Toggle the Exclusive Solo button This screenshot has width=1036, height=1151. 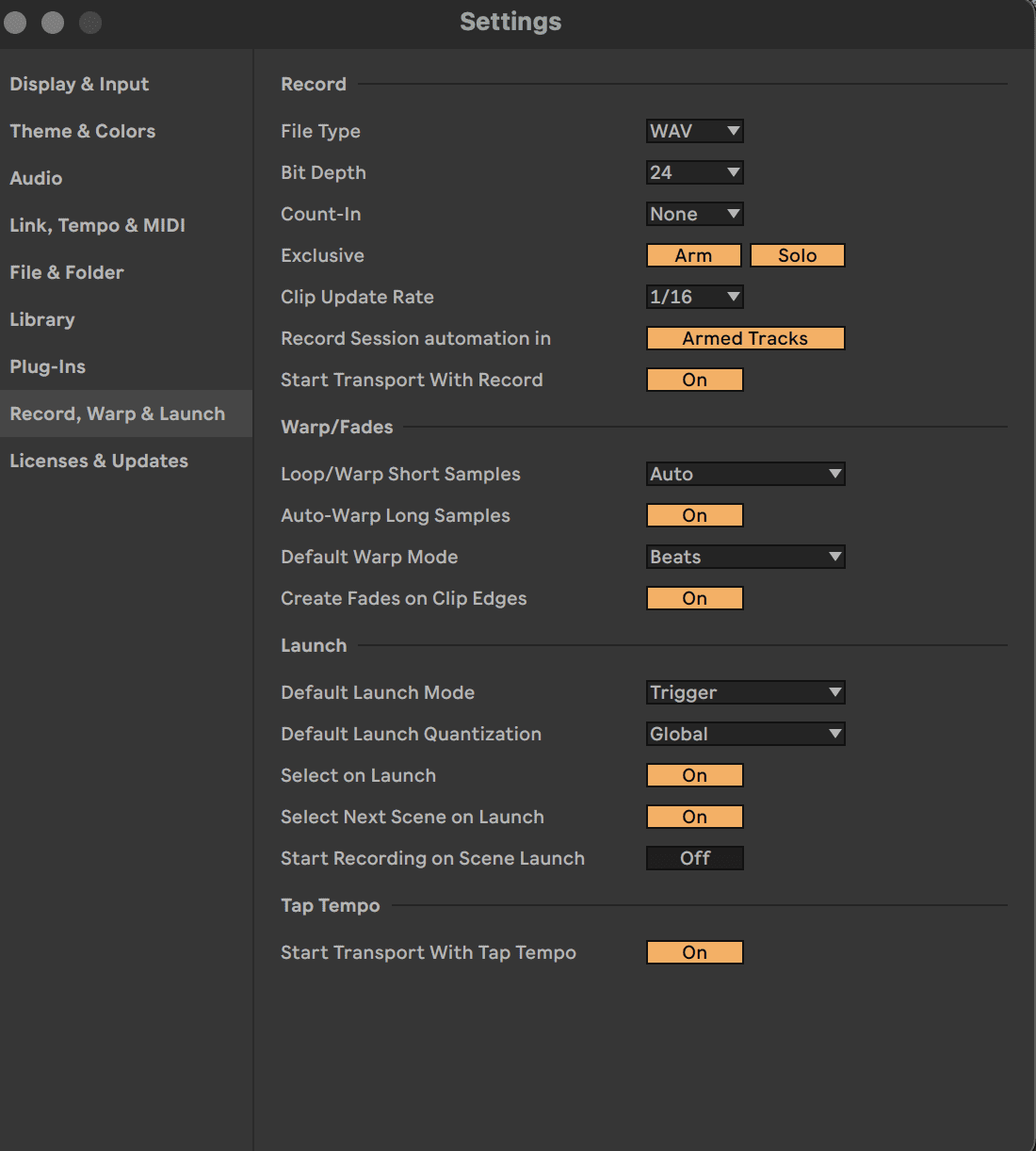coord(797,255)
